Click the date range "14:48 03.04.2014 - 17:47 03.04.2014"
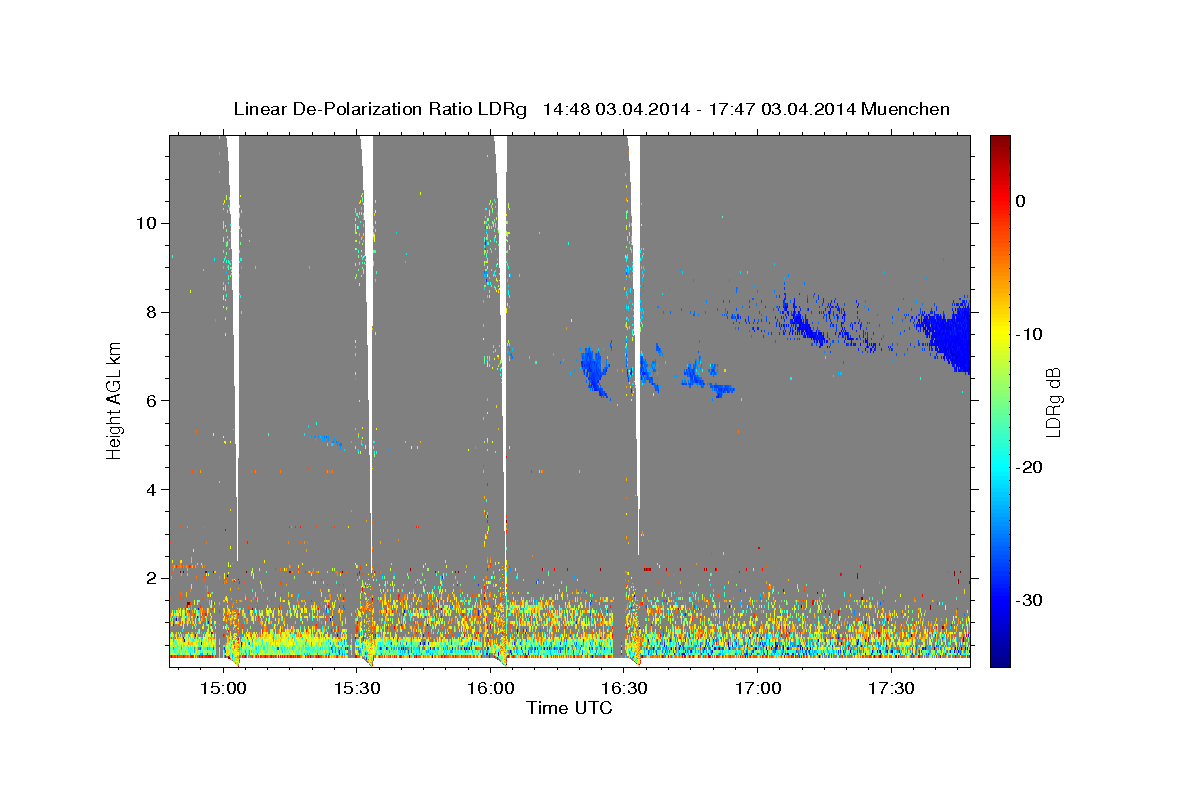Viewport: 1200px width, 800px height. pos(698,109)
